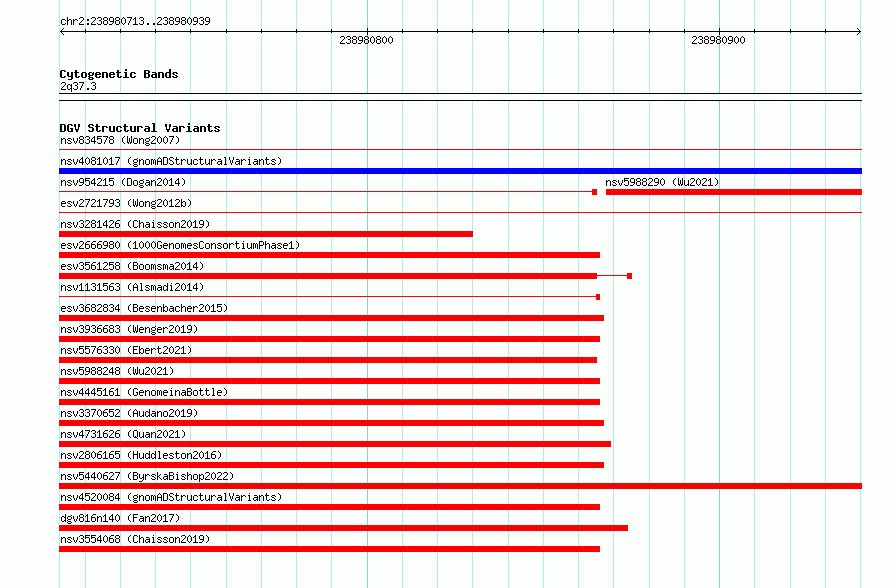Image resolution: width=890 pixels, height=588 pixels.
Task: Click the nsv5988248 (Wu2021) label
Action: click(x=117, y=371)
